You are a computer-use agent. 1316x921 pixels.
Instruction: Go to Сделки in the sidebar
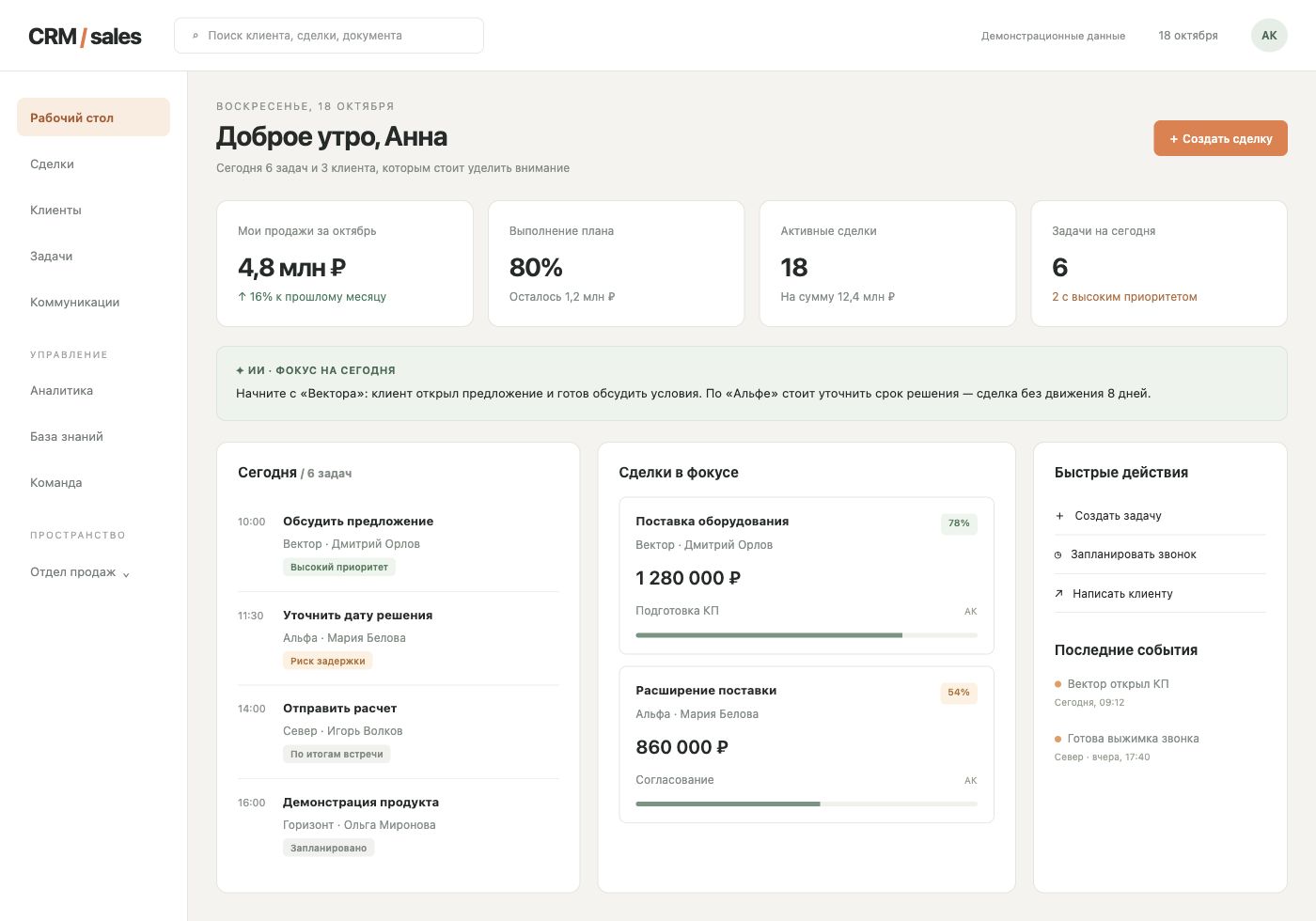pyautogui.click(x=93, y=164)
